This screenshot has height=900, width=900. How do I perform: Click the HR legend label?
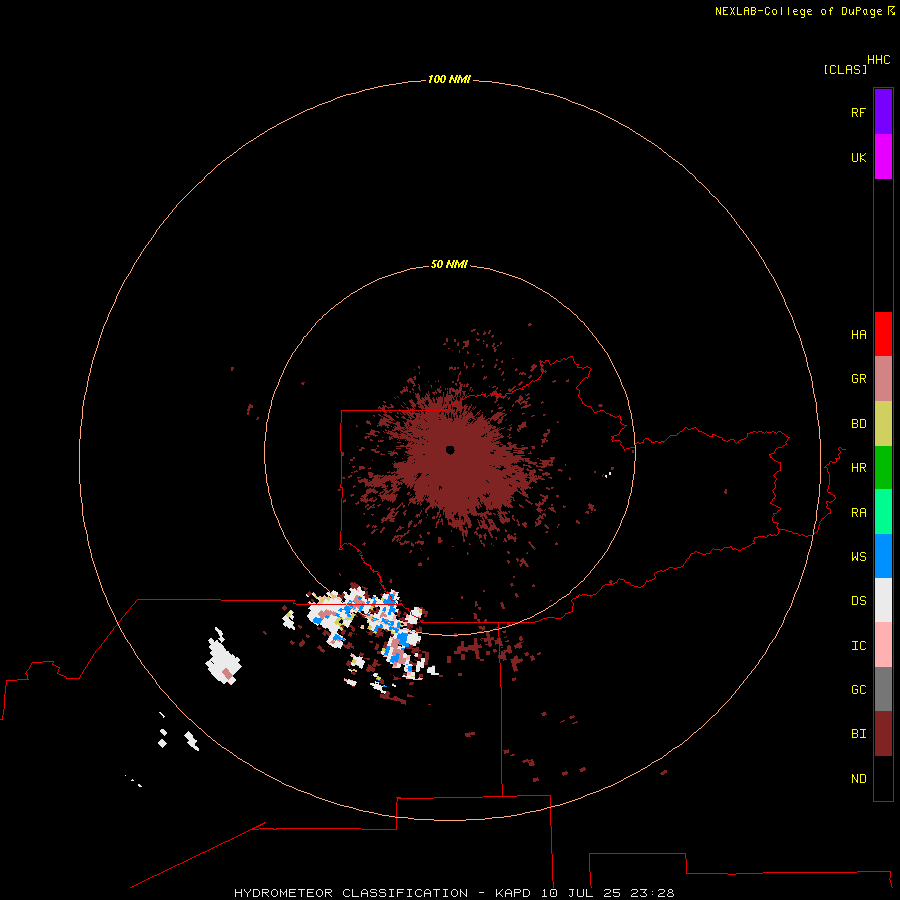click(858, 468)
